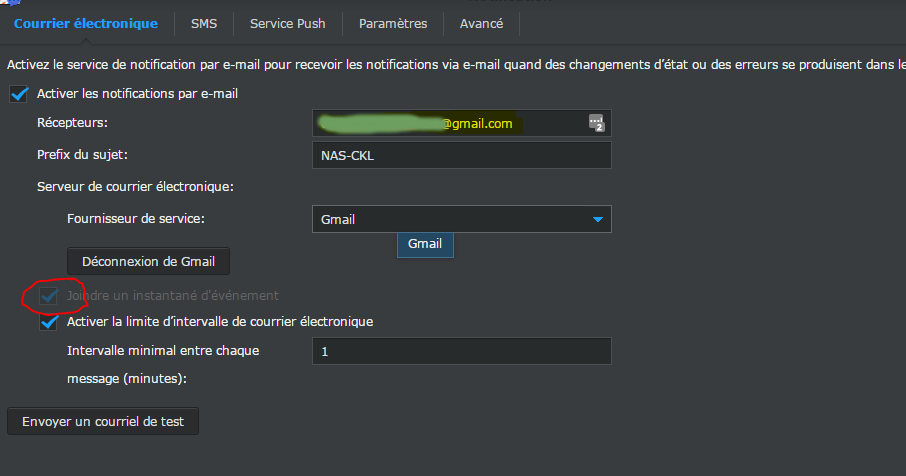Click the minimal interval minutes field
The height and width of the screenshot is (476, 906).
[x=461, y=351]
